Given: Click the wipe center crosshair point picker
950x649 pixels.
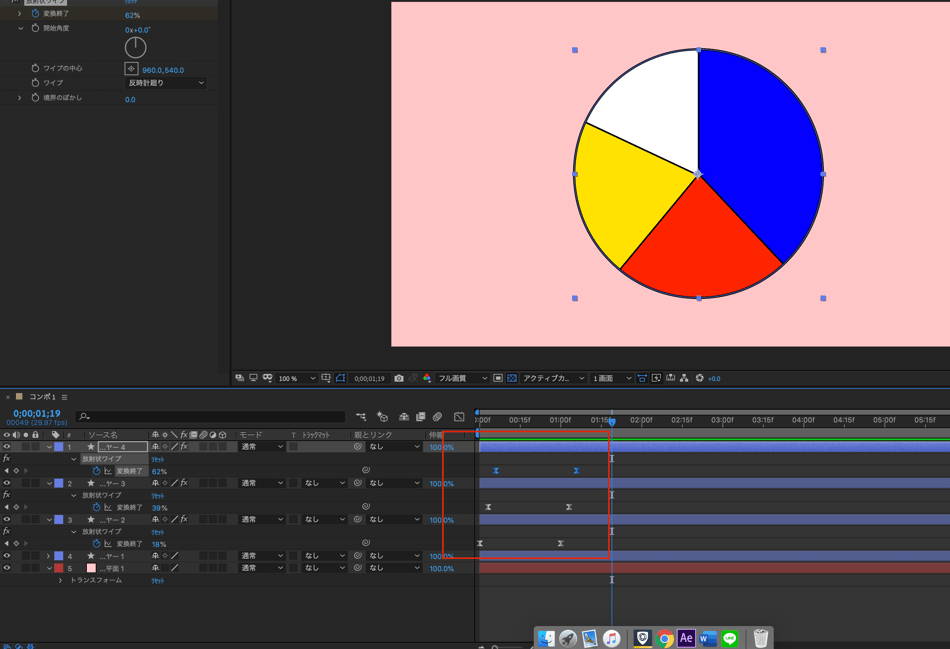Looking at the screenshot, I should (131, 69).
